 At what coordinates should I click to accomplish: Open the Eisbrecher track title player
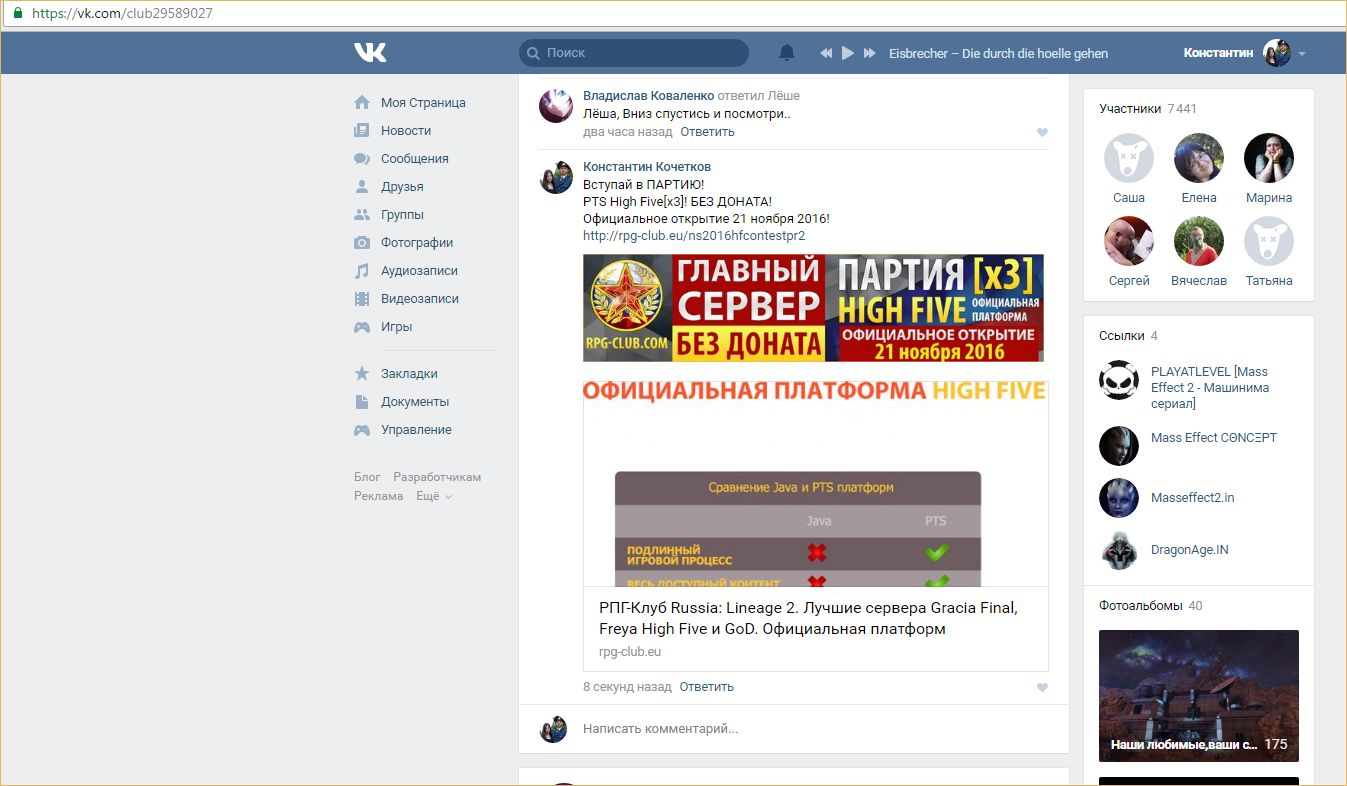click(x=998, y=53)
